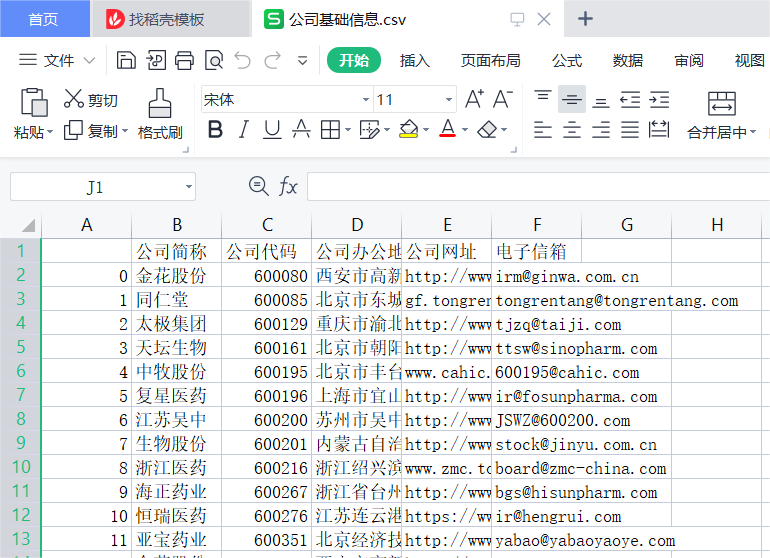Click the Paste clipboard icon
The image size is (770, 558).
click(x=34, y=103)
